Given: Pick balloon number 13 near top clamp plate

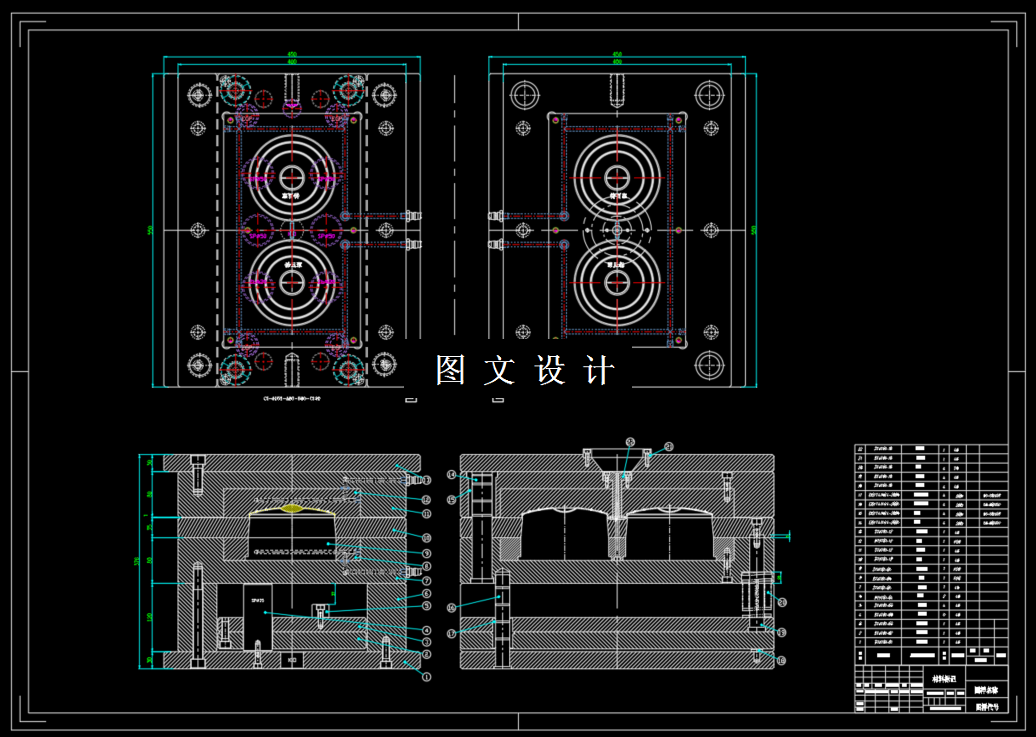Looking at the screenshot, I should pyautogui.click(x=427, y=481).
